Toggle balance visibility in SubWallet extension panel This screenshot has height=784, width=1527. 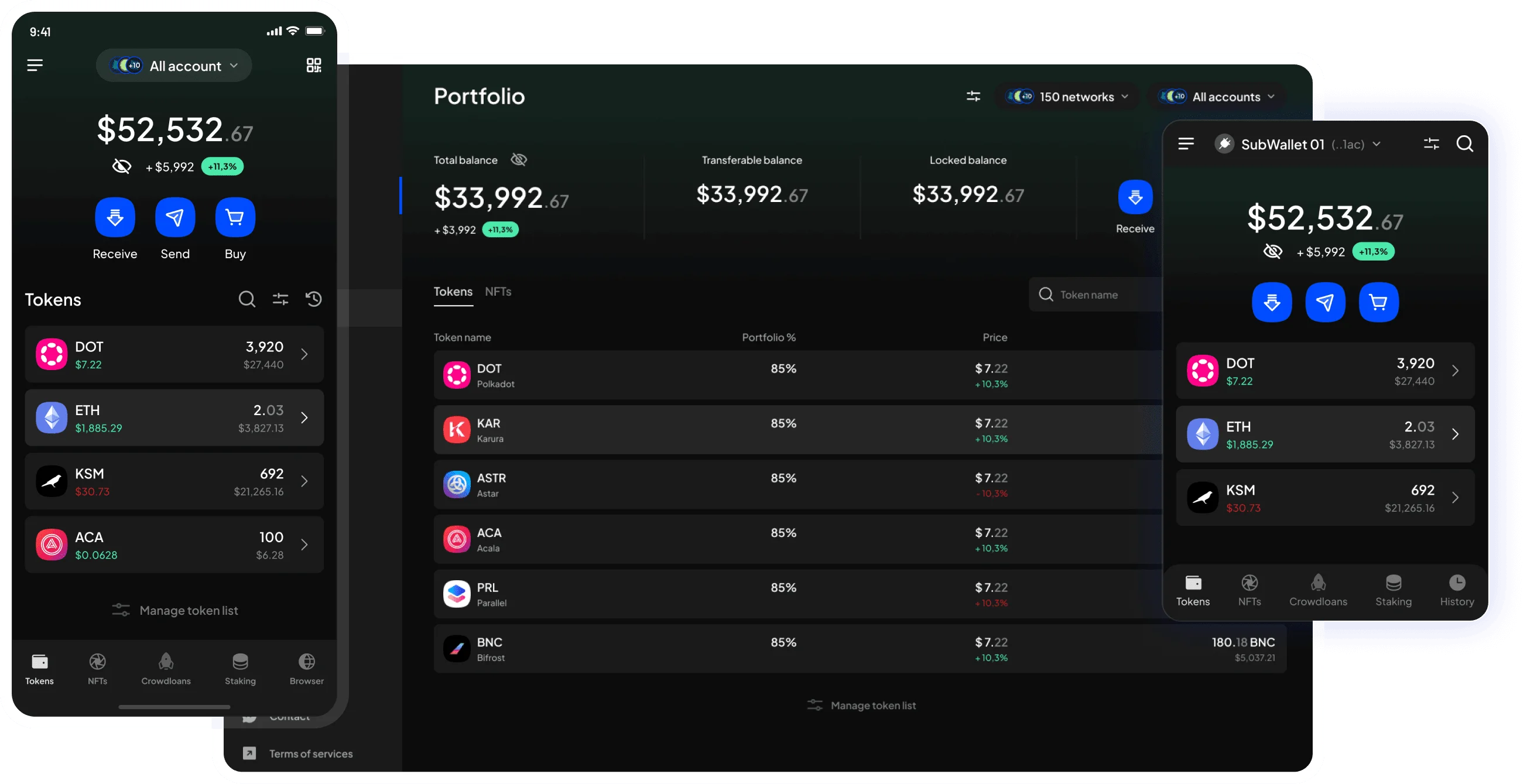[x=1272, y=251]
